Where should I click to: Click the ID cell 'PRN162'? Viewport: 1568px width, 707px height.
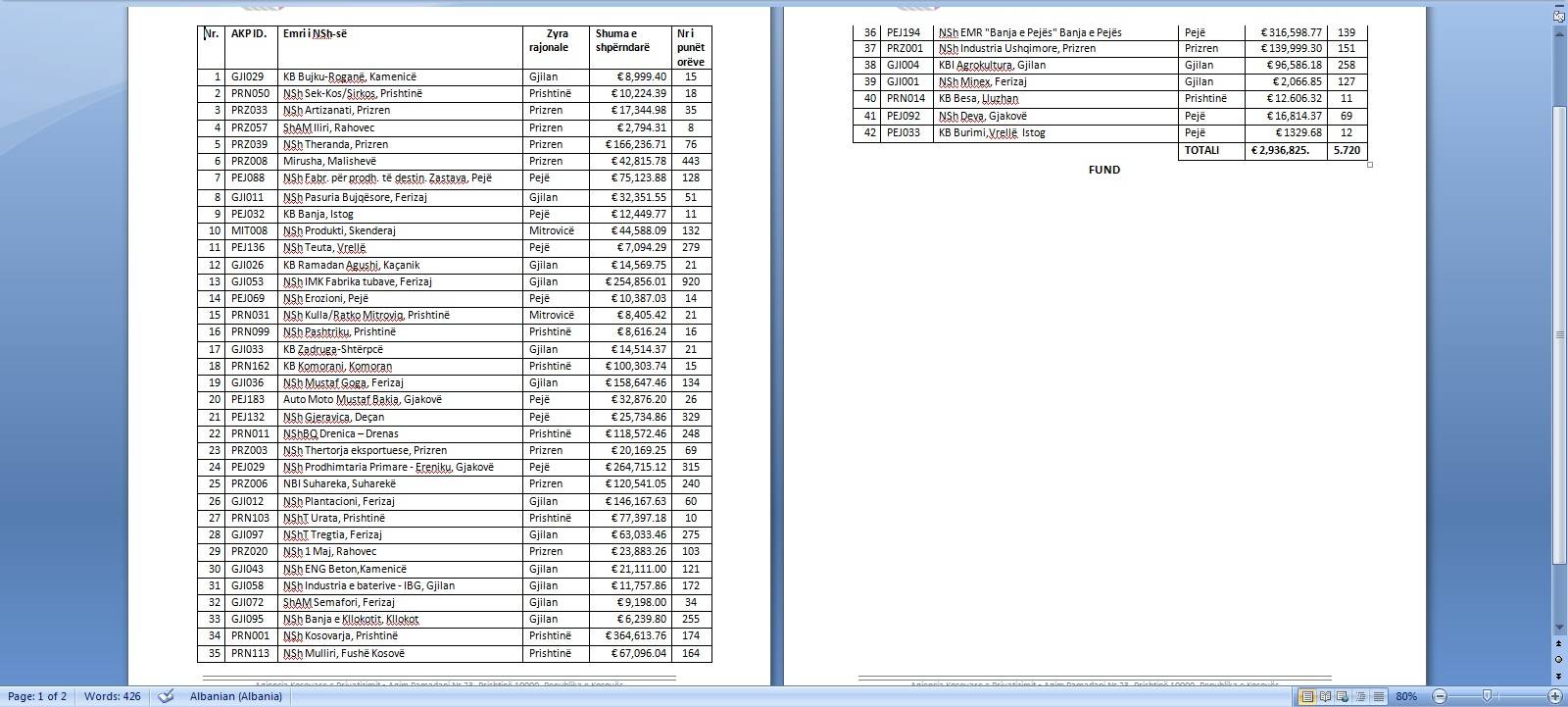pyautogui.click(x=250, y=366)
